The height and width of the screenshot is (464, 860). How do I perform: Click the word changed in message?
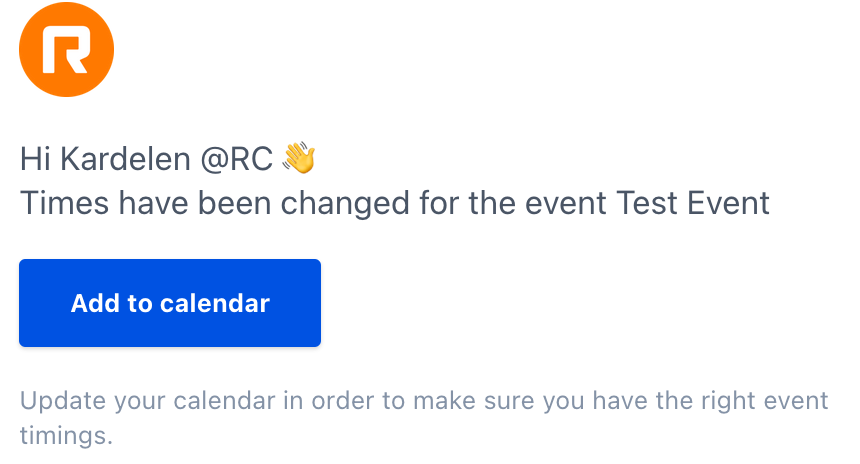(345, 204)
